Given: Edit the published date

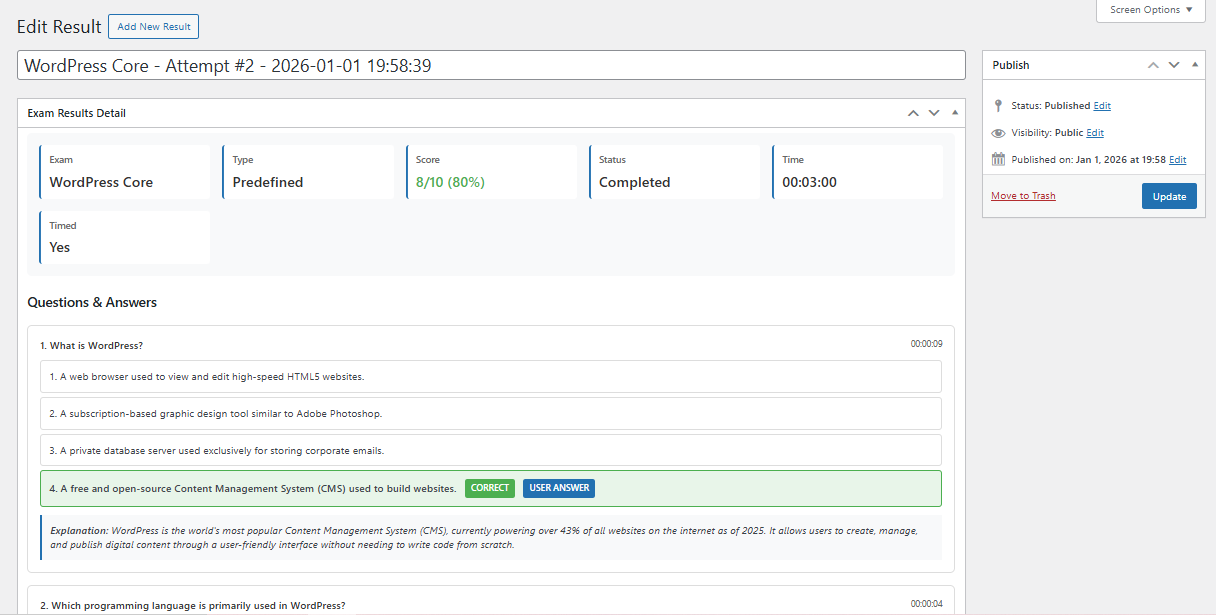Looking at the screenshot, I should coord(1177,160).
